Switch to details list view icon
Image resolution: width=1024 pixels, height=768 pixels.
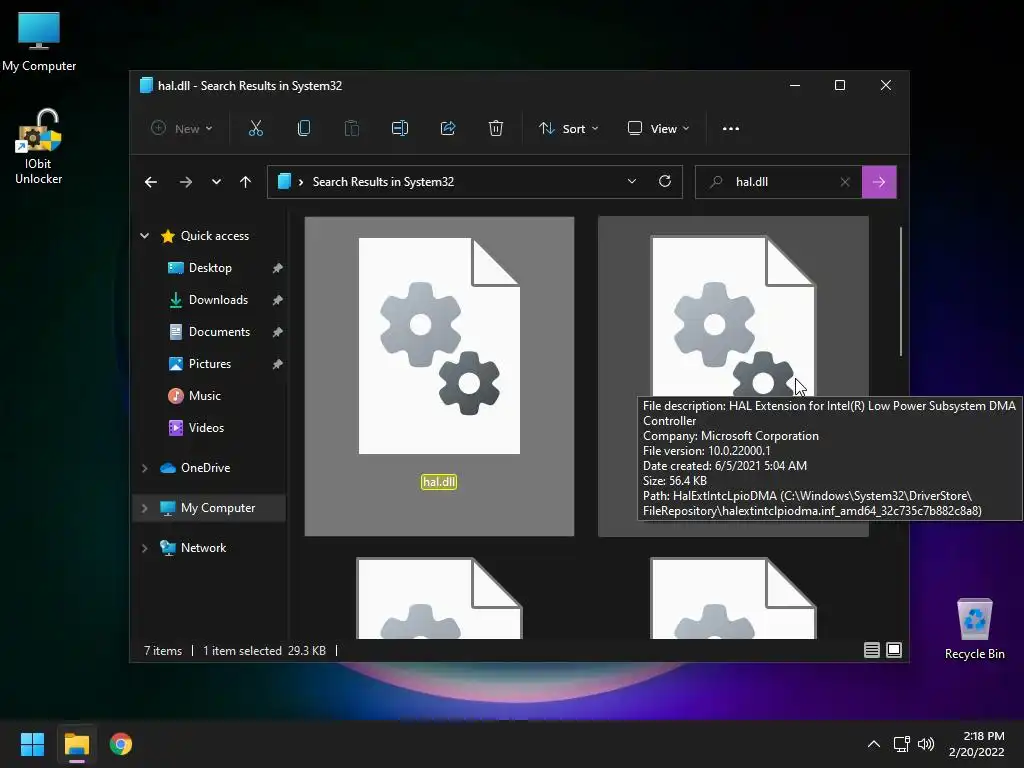pos(871,650)
